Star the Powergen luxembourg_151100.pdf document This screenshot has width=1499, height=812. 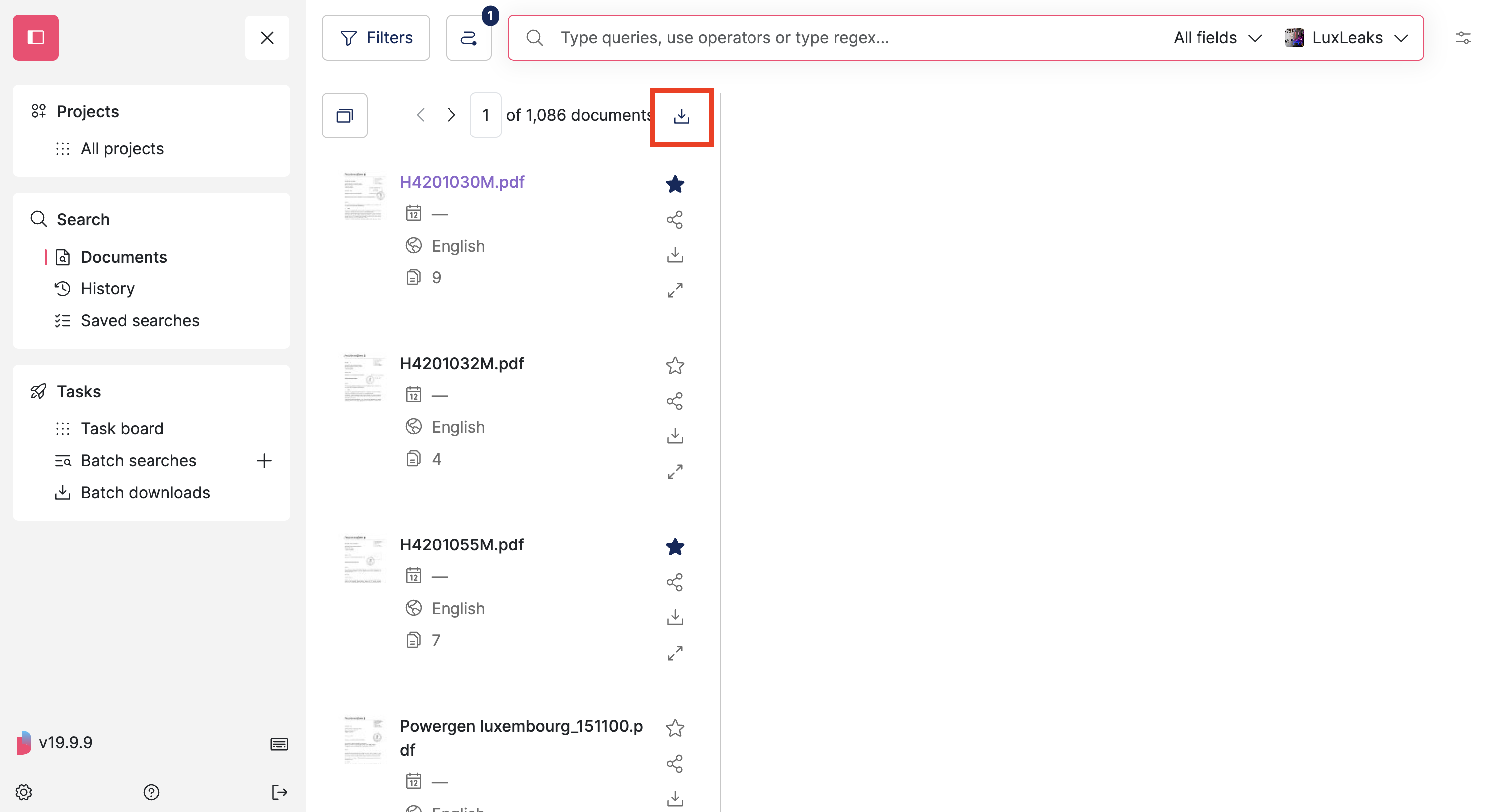click(x=674, y=728)
